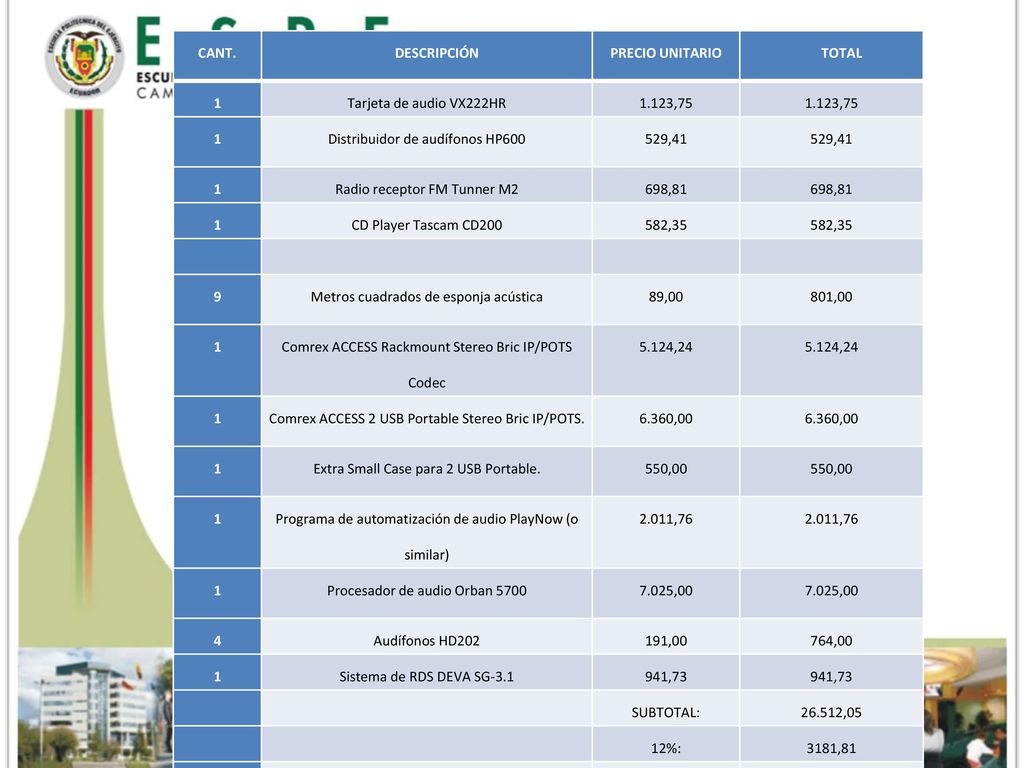Click unit price 191,00
The width and height of the screenshot is (1024, 768).
pyautogui.click(x=665, y=641)
